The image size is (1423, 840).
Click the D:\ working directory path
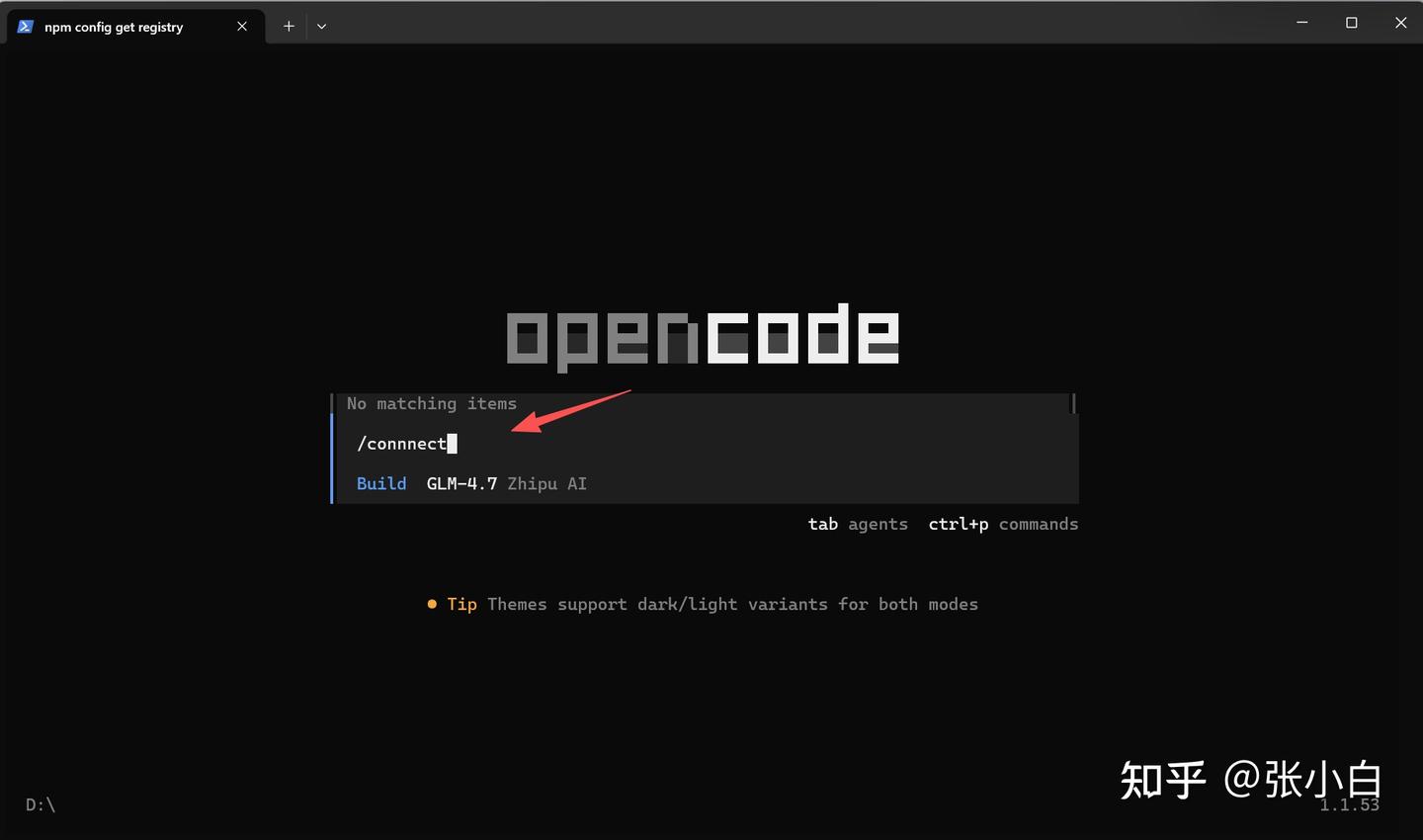pos(41,804)
